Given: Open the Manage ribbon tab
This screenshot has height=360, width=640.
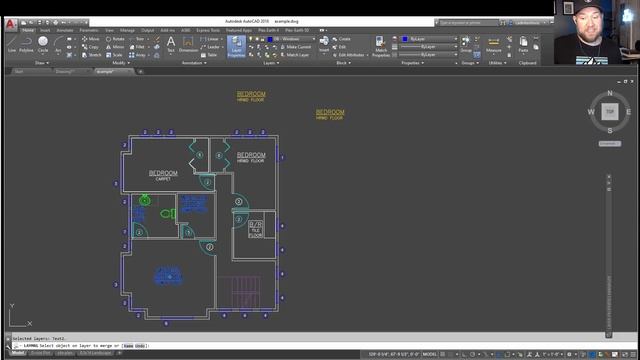Looking at the screenshot, I should (127, 30).
